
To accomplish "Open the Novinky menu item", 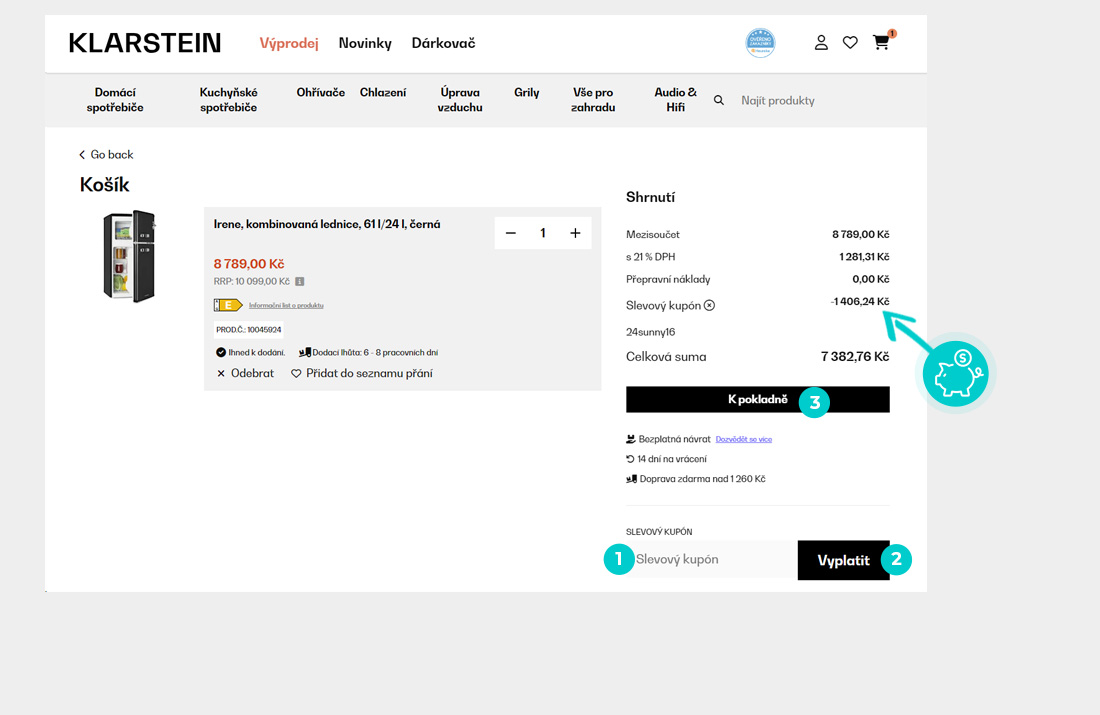I will click(x=365, y=43).
